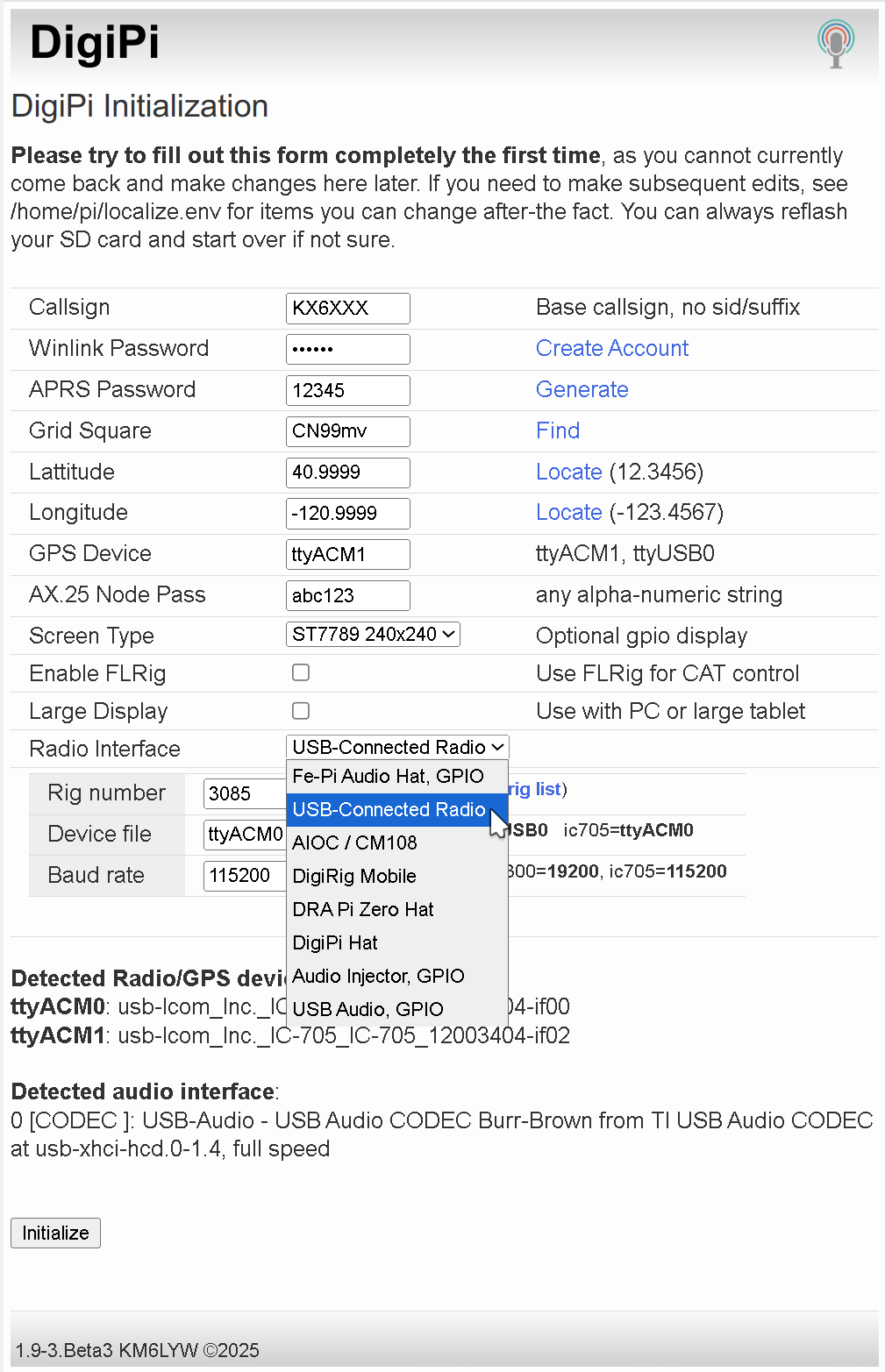Select the Baud rate input field
This screenshot has width=885, height=1372.
[245, 875]
